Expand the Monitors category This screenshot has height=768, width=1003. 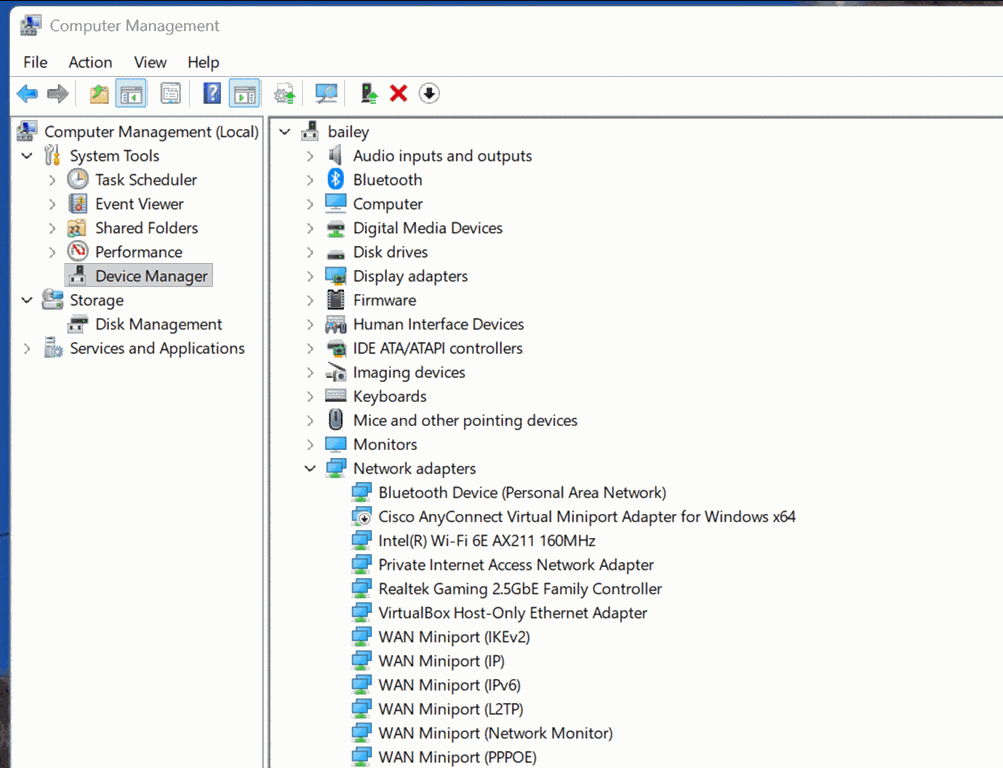(310, 444)
